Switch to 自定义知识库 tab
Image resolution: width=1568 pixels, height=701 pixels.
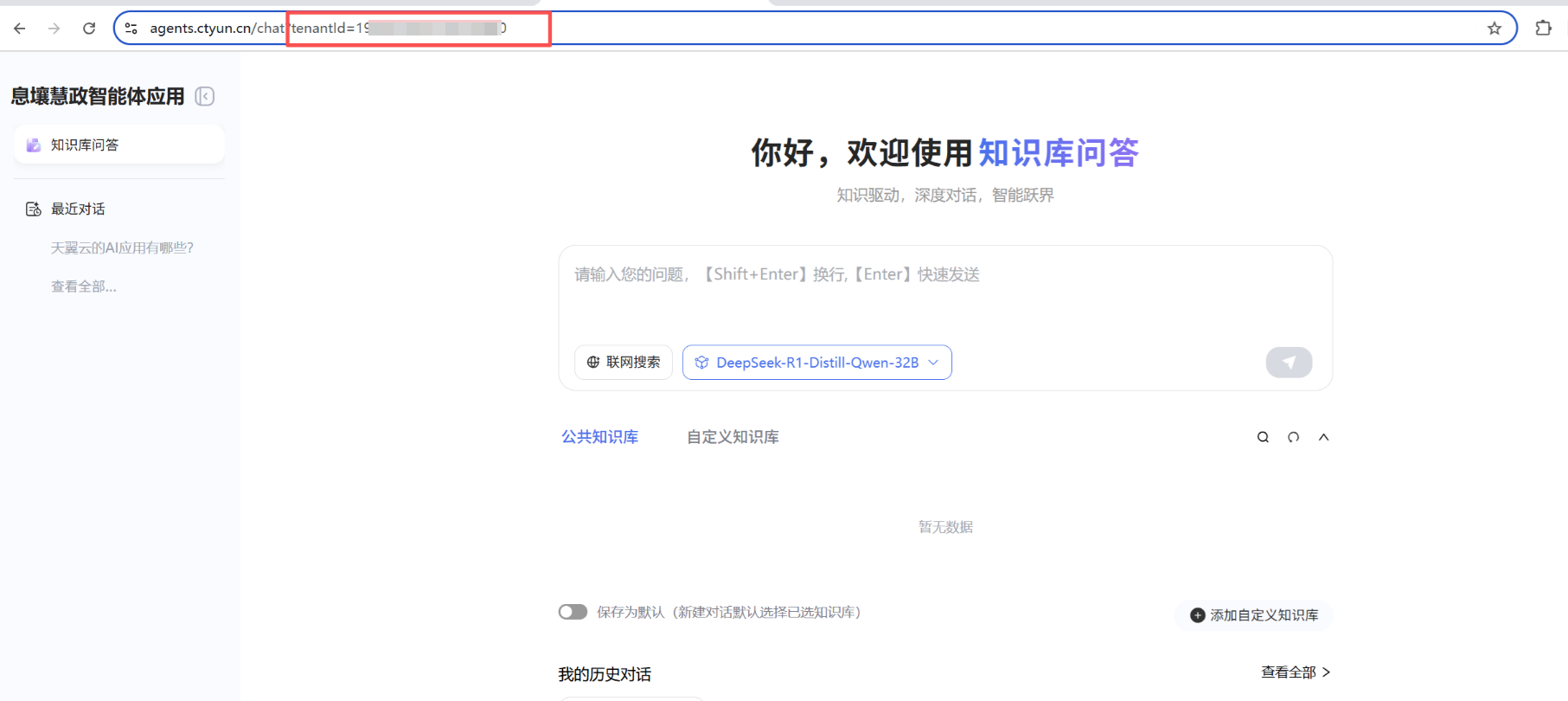tap(733, 437)
